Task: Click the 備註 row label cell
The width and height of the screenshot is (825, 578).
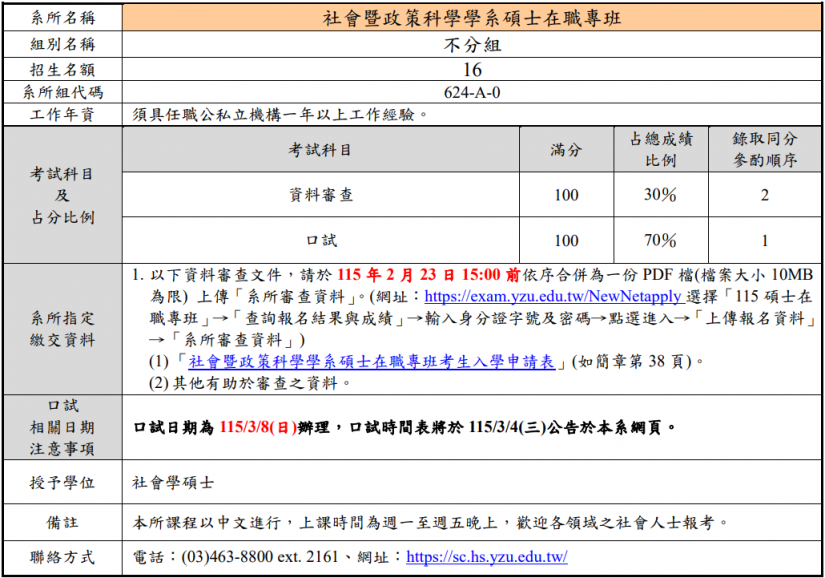Action: pos(62,522)
